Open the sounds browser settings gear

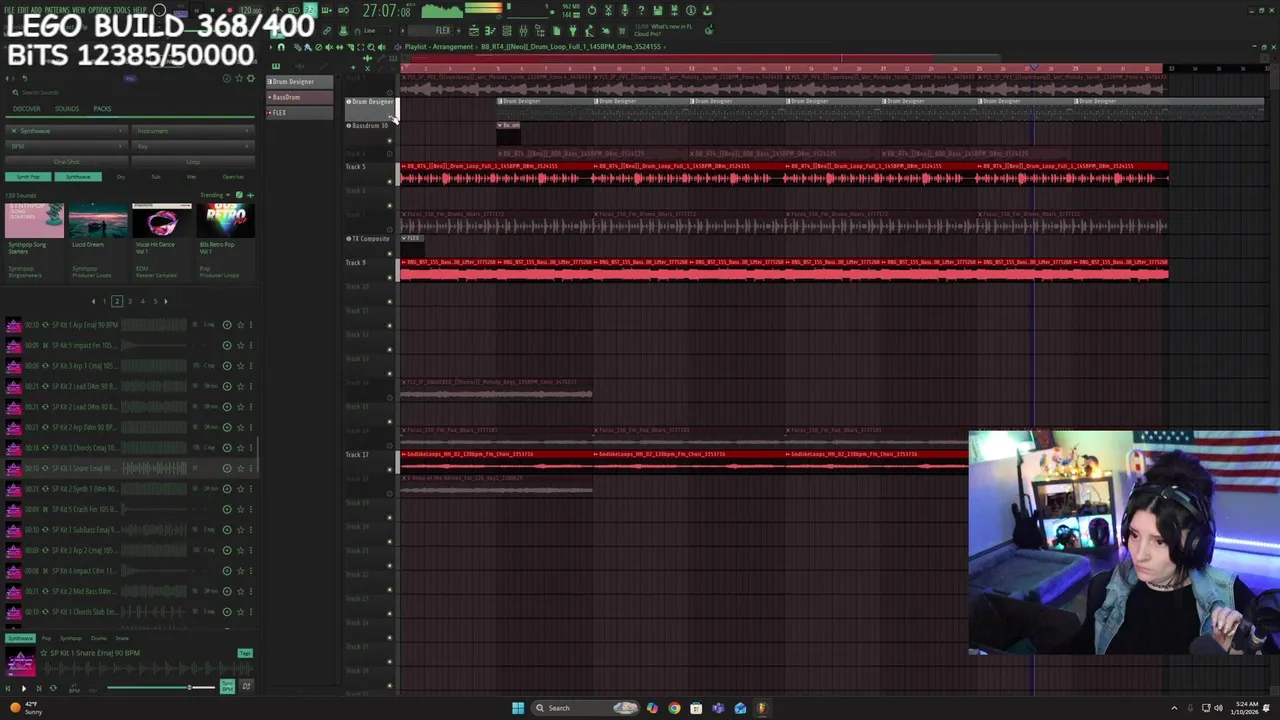[x=251, y=78]
